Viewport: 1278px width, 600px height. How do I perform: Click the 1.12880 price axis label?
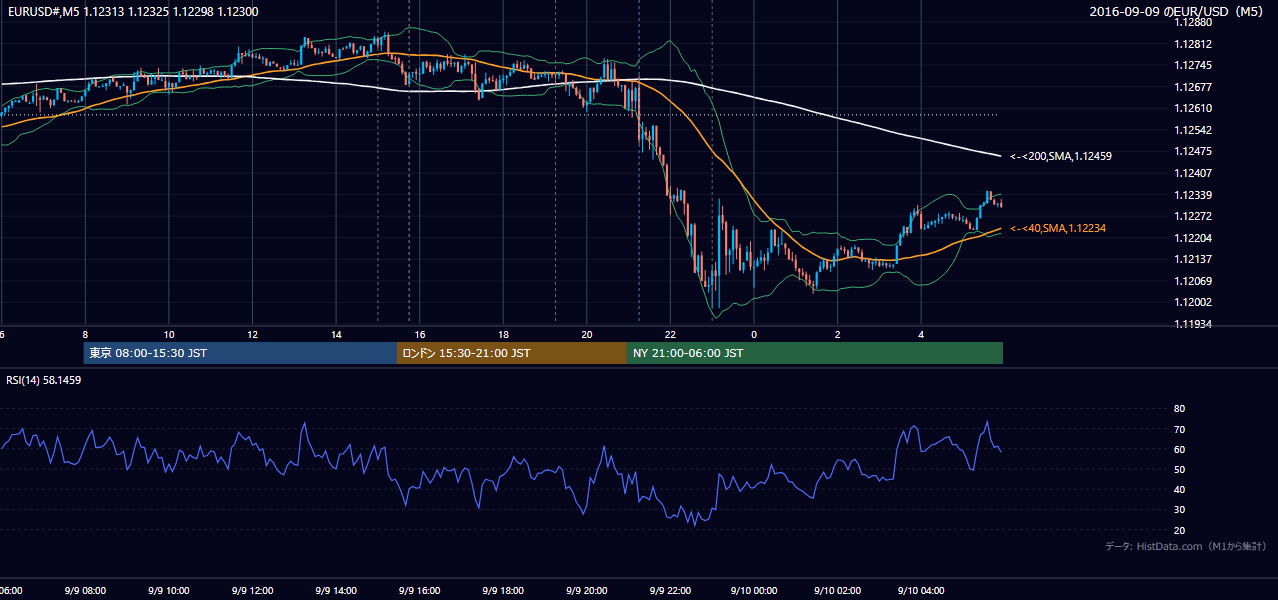pyautogui.click(x=1195, y=22)
